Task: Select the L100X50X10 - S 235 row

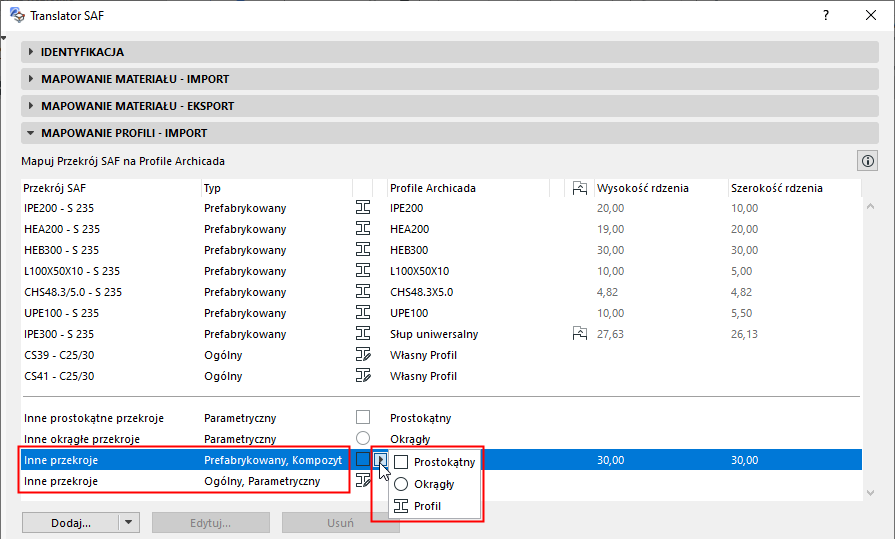Action: click(441, 271)
